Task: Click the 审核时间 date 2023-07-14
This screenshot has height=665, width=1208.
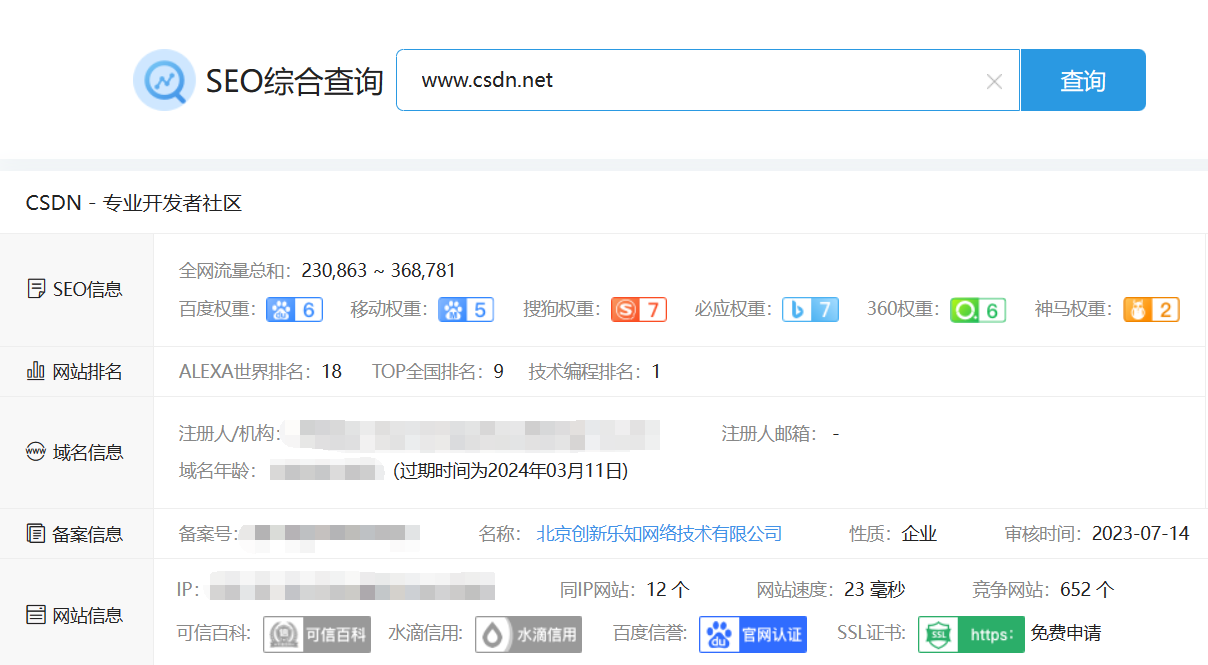Action: [1141, 534]
